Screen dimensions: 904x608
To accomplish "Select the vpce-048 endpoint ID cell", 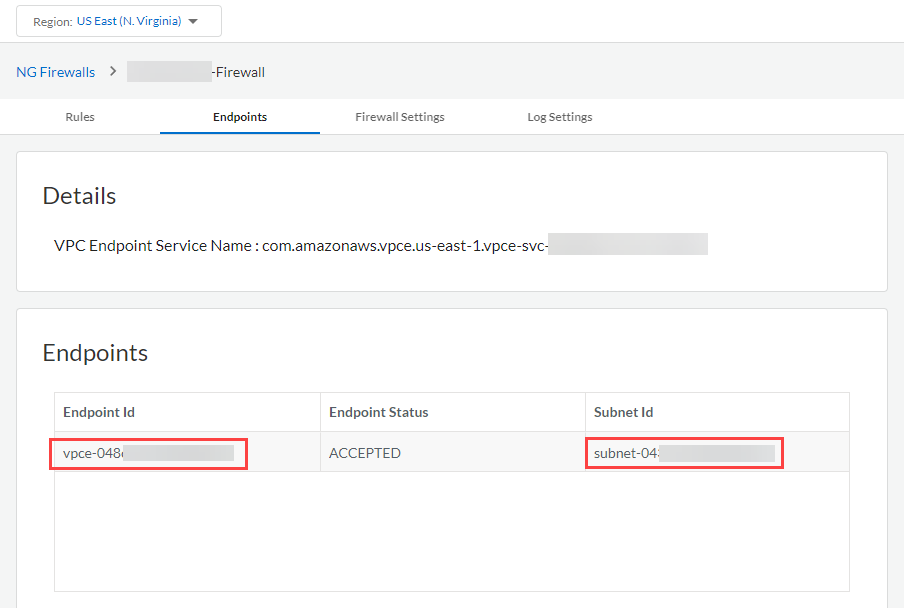I will (148, 453).
